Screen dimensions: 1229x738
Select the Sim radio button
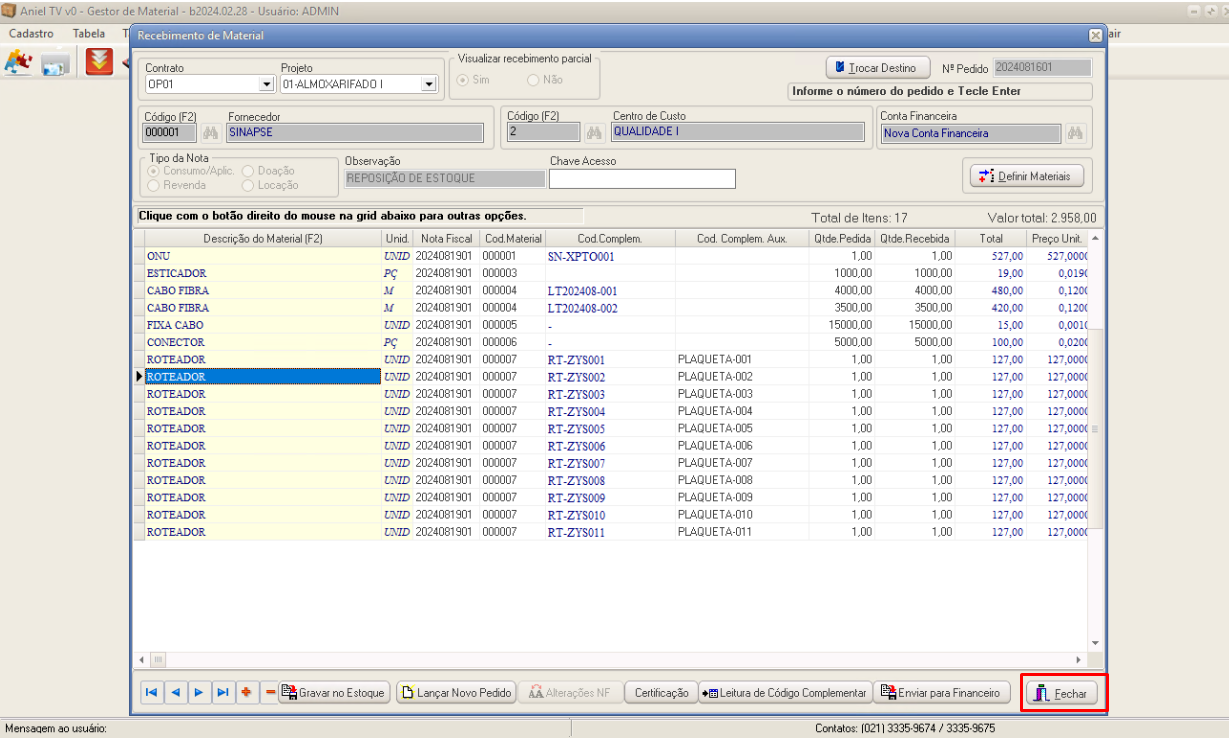pyautogui.click(x=464, y=80)
